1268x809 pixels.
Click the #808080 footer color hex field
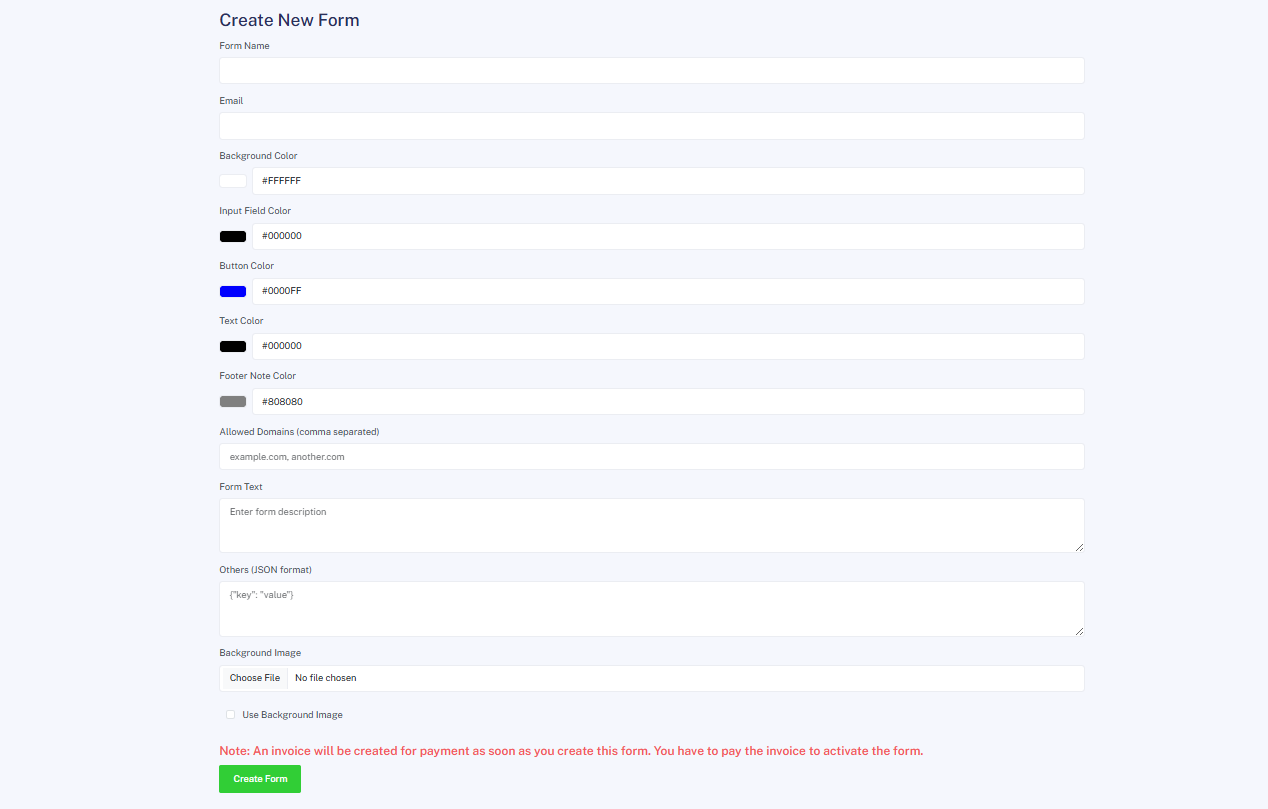coord(667,401)
